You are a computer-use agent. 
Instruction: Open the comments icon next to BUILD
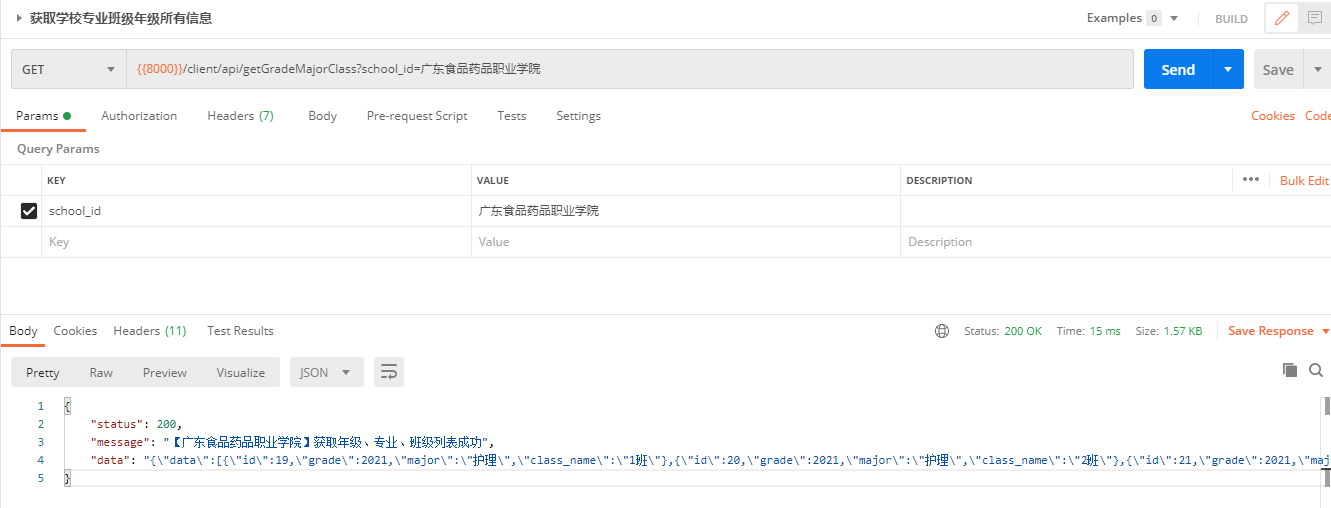click(1314, 18)
